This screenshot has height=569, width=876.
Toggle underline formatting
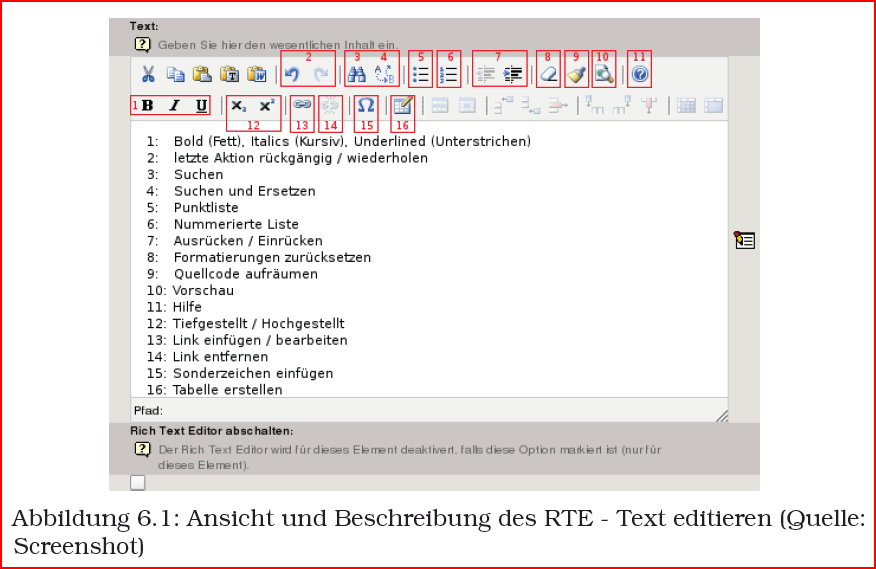tap(202, 105)
